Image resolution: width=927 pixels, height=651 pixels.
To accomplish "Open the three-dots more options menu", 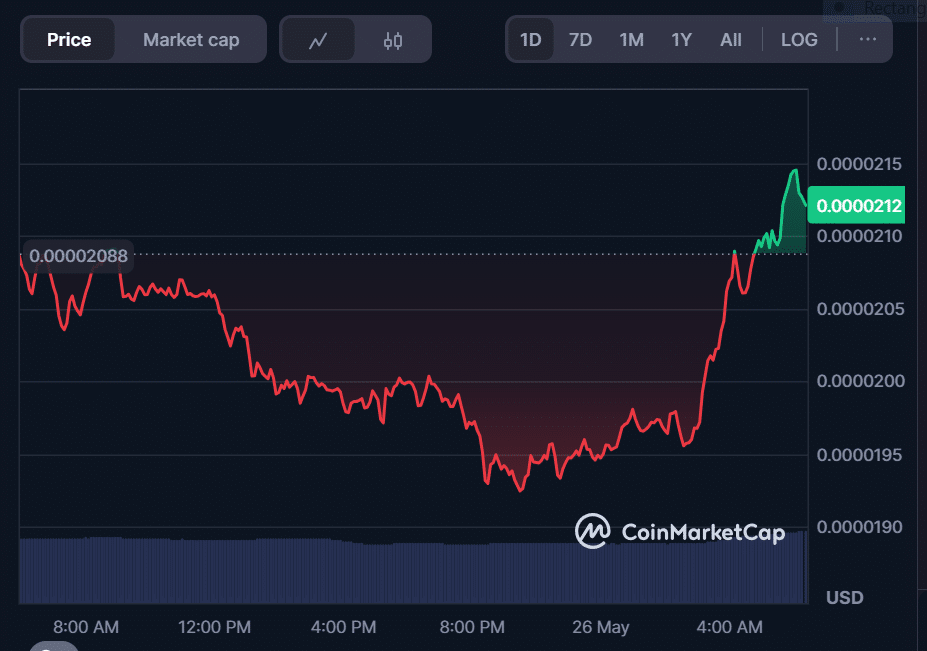I will tap(867, 40).
